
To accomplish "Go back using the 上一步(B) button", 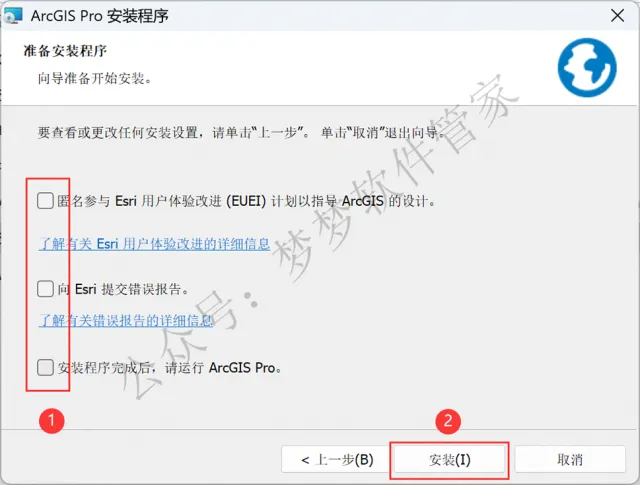I will [x=336, y=460].
